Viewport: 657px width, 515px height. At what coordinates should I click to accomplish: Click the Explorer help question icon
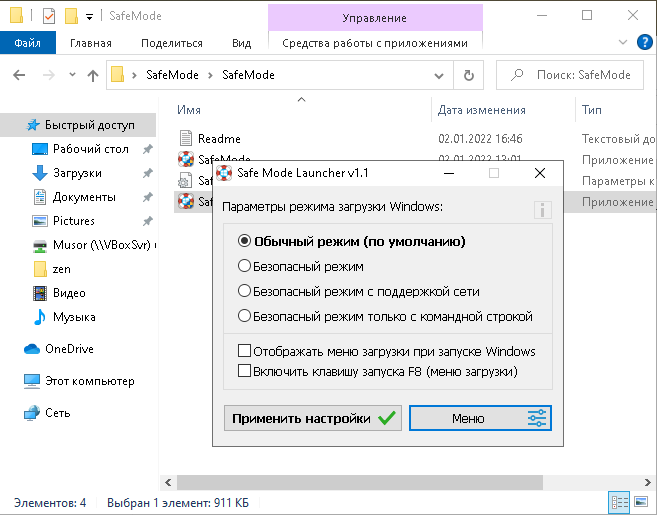pyautogui.click(x=644, y=42)
